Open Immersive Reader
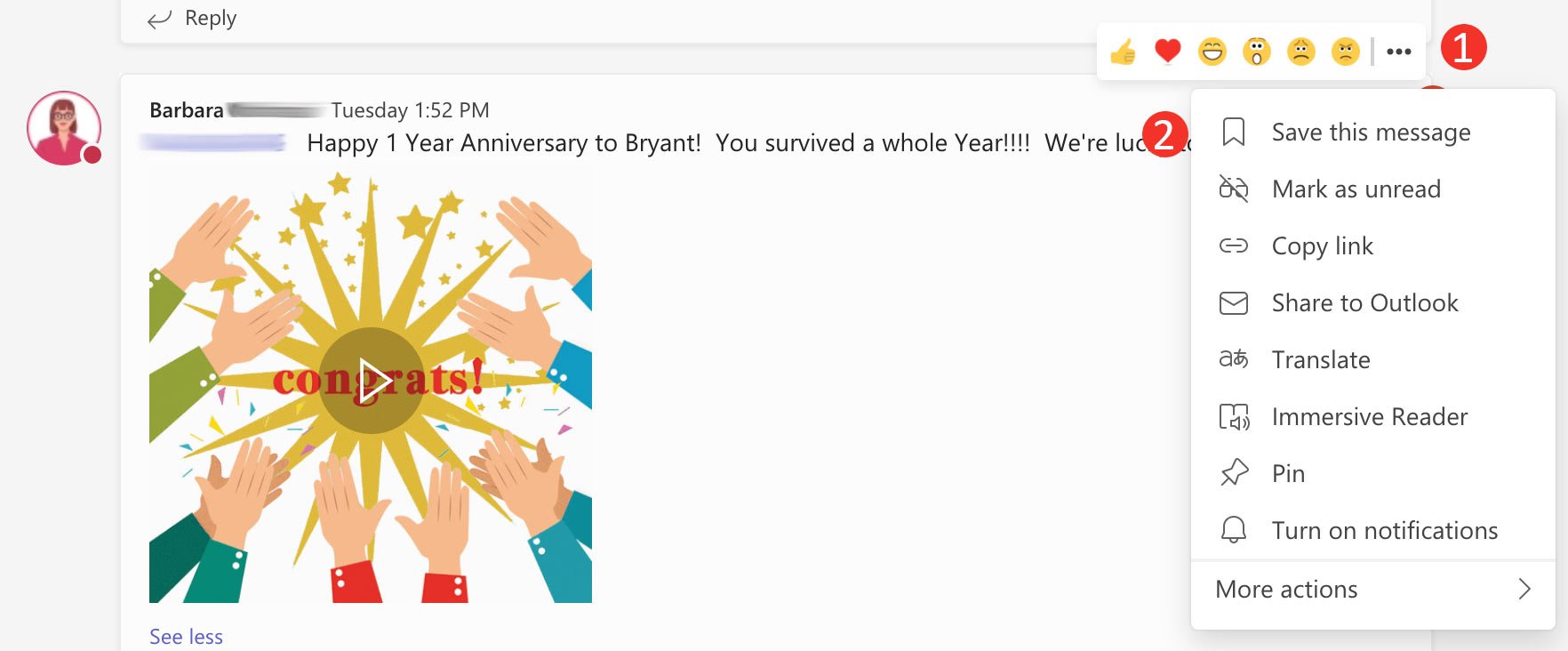This screenshot has height=651, width=1568. (1372, 417)
